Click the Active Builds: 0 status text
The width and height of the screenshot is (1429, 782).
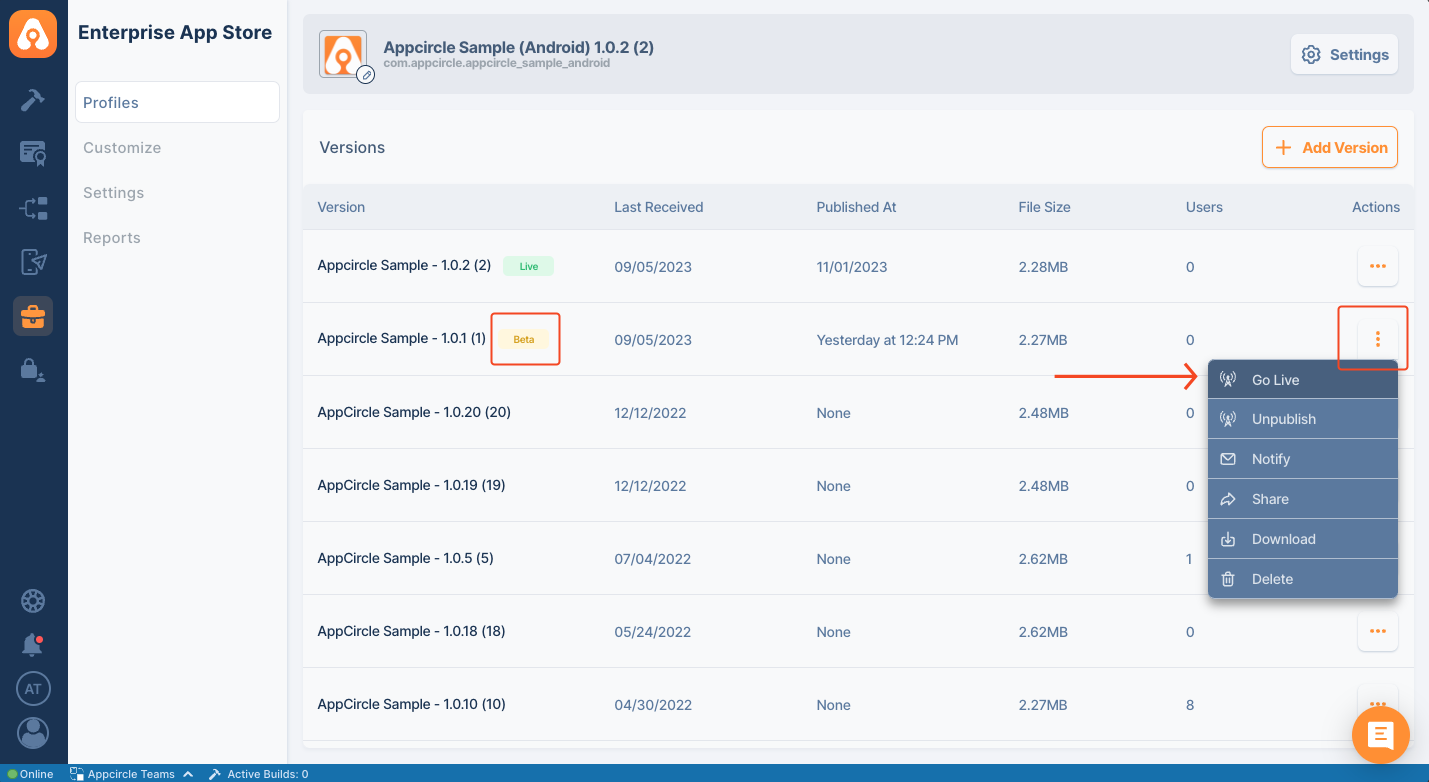point(267,774)
